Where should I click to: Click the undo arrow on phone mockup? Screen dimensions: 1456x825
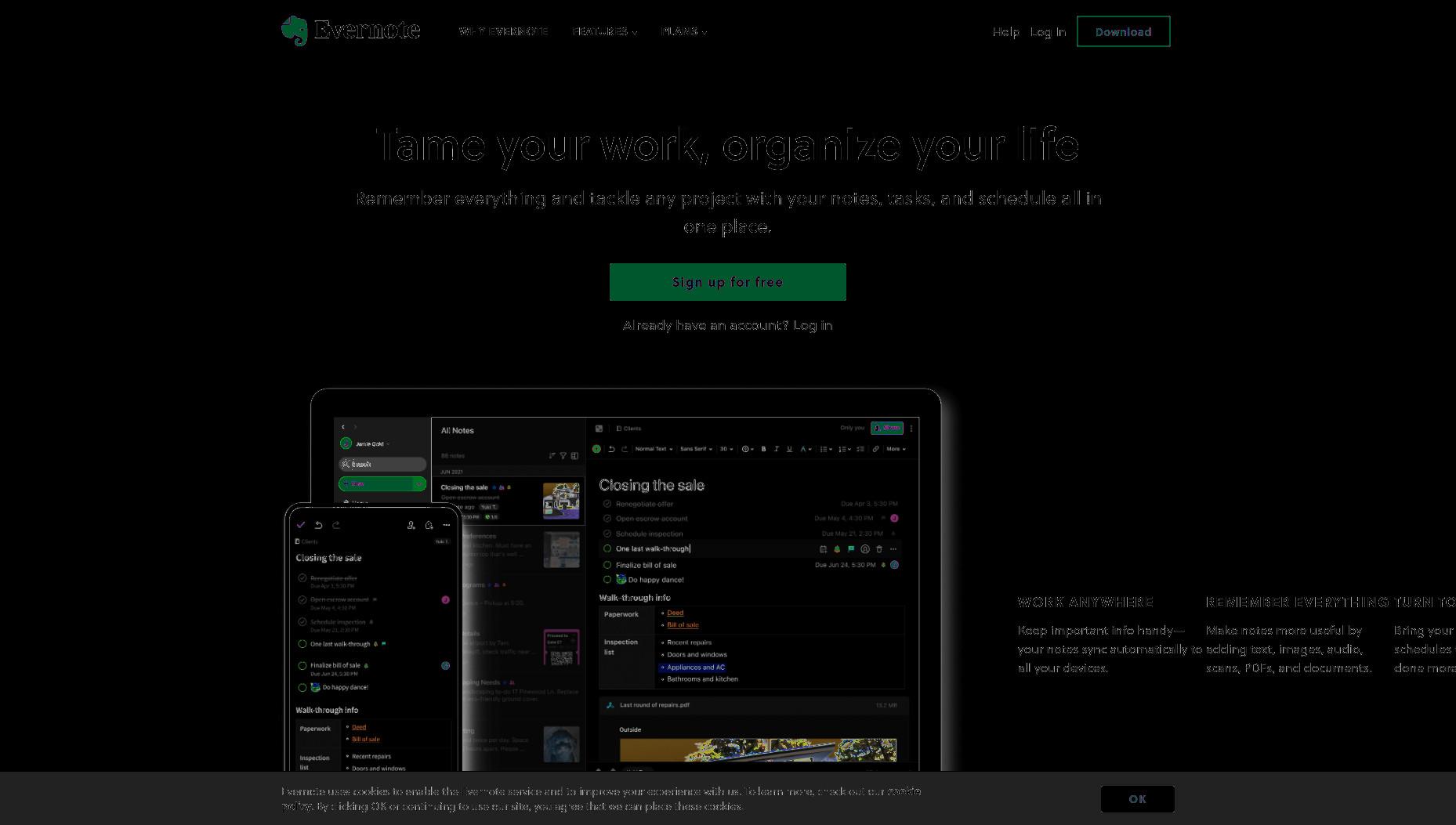click(x=318, y=525)
